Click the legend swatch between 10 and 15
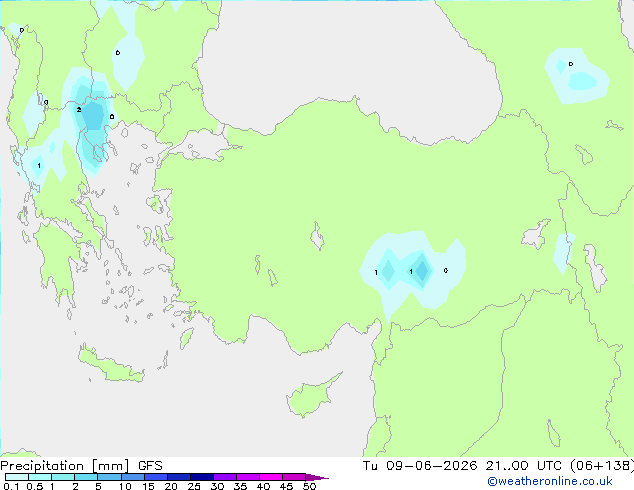This screenshot has width=634, height=490. 133,477
